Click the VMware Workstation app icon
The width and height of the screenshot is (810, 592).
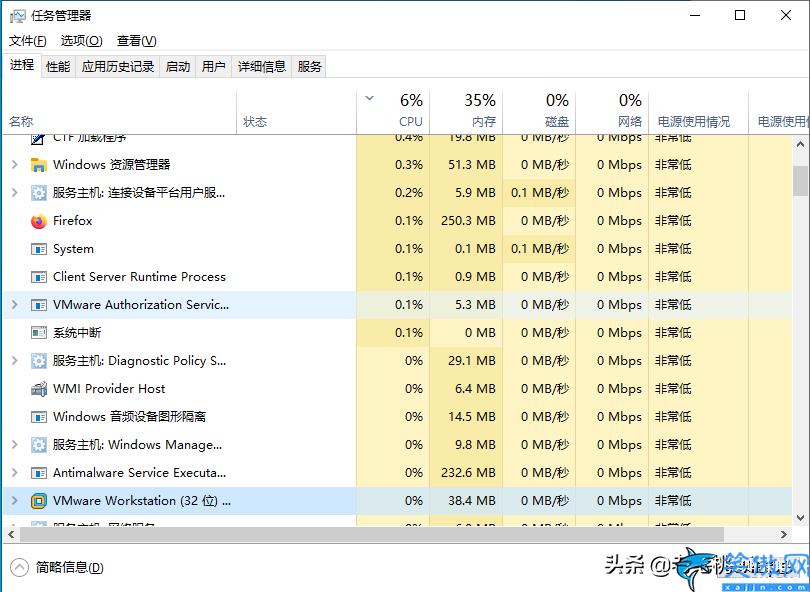coord(39,501)
